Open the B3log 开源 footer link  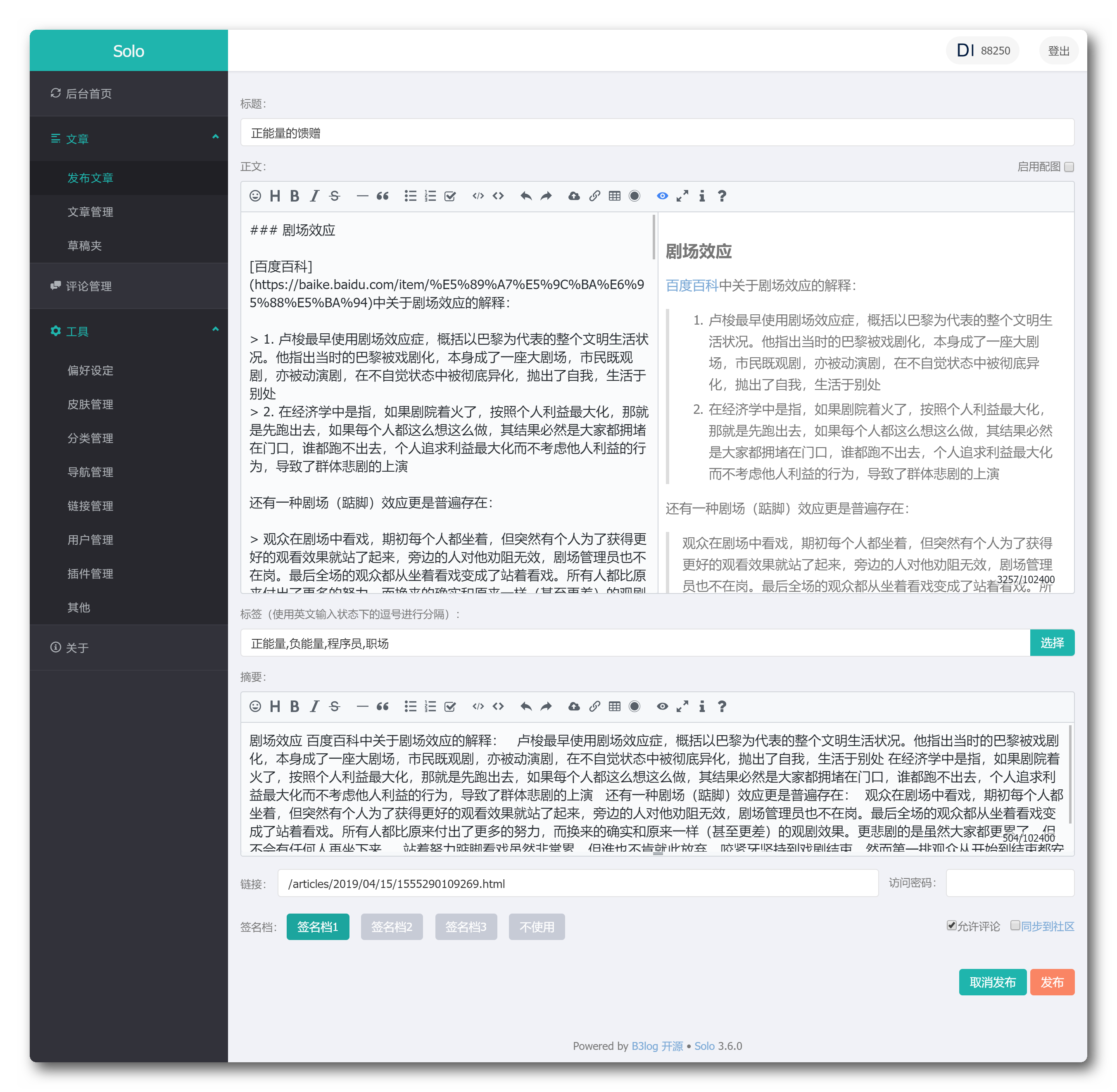tap(657, 1046)
